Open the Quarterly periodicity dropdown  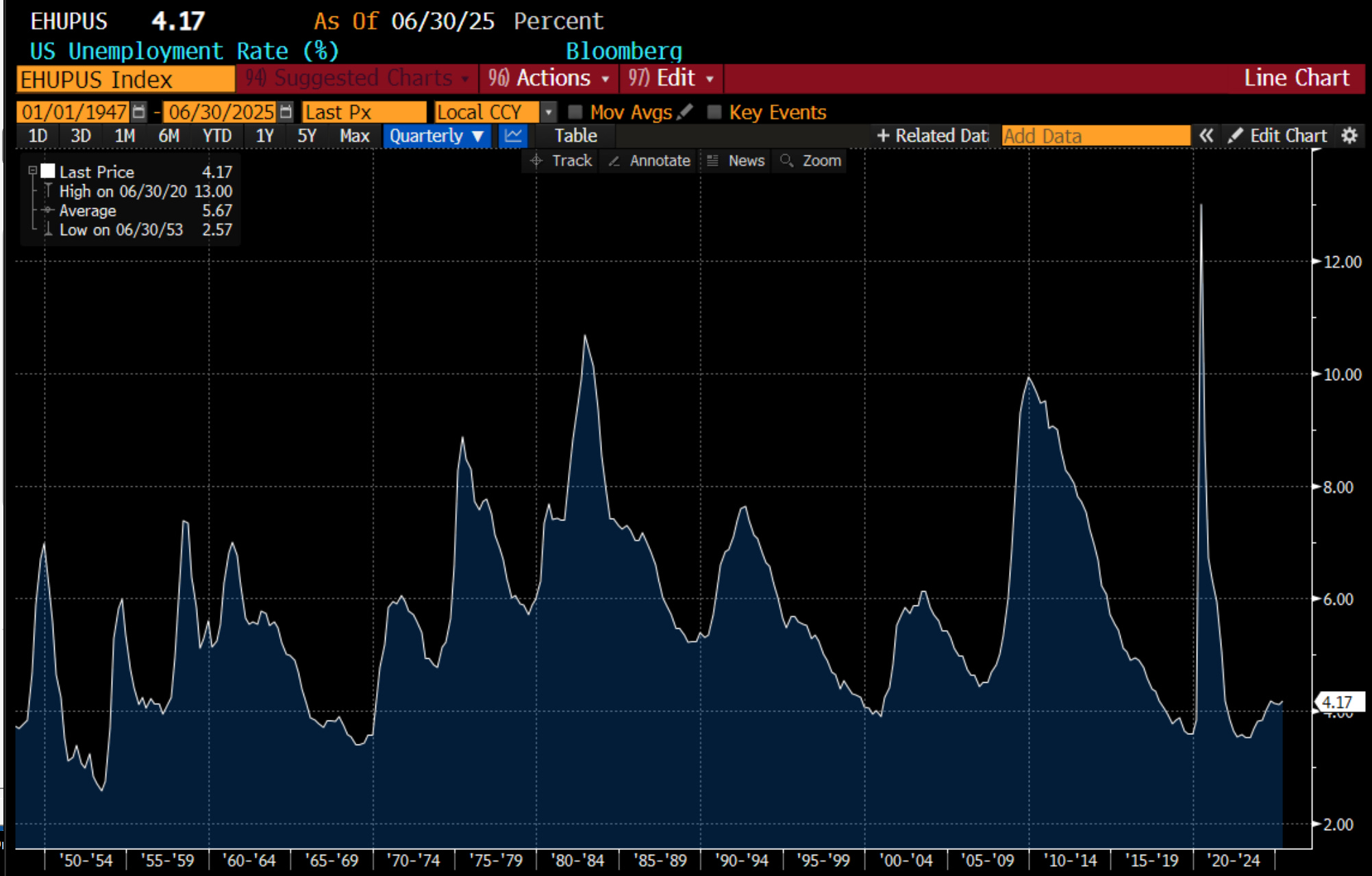pos(436,136)
